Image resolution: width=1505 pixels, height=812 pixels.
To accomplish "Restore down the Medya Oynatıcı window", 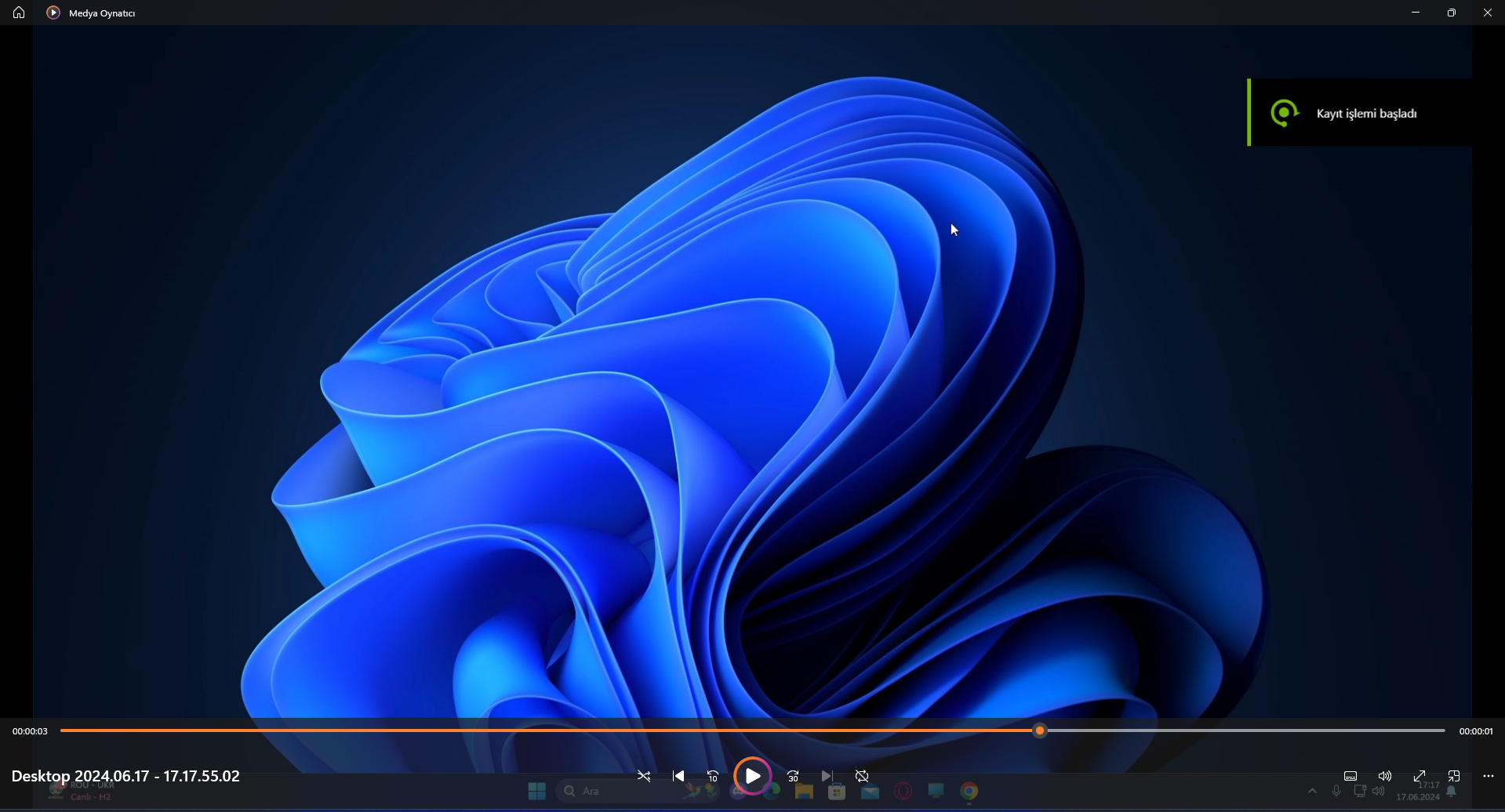I will (x=1452, y=13).
